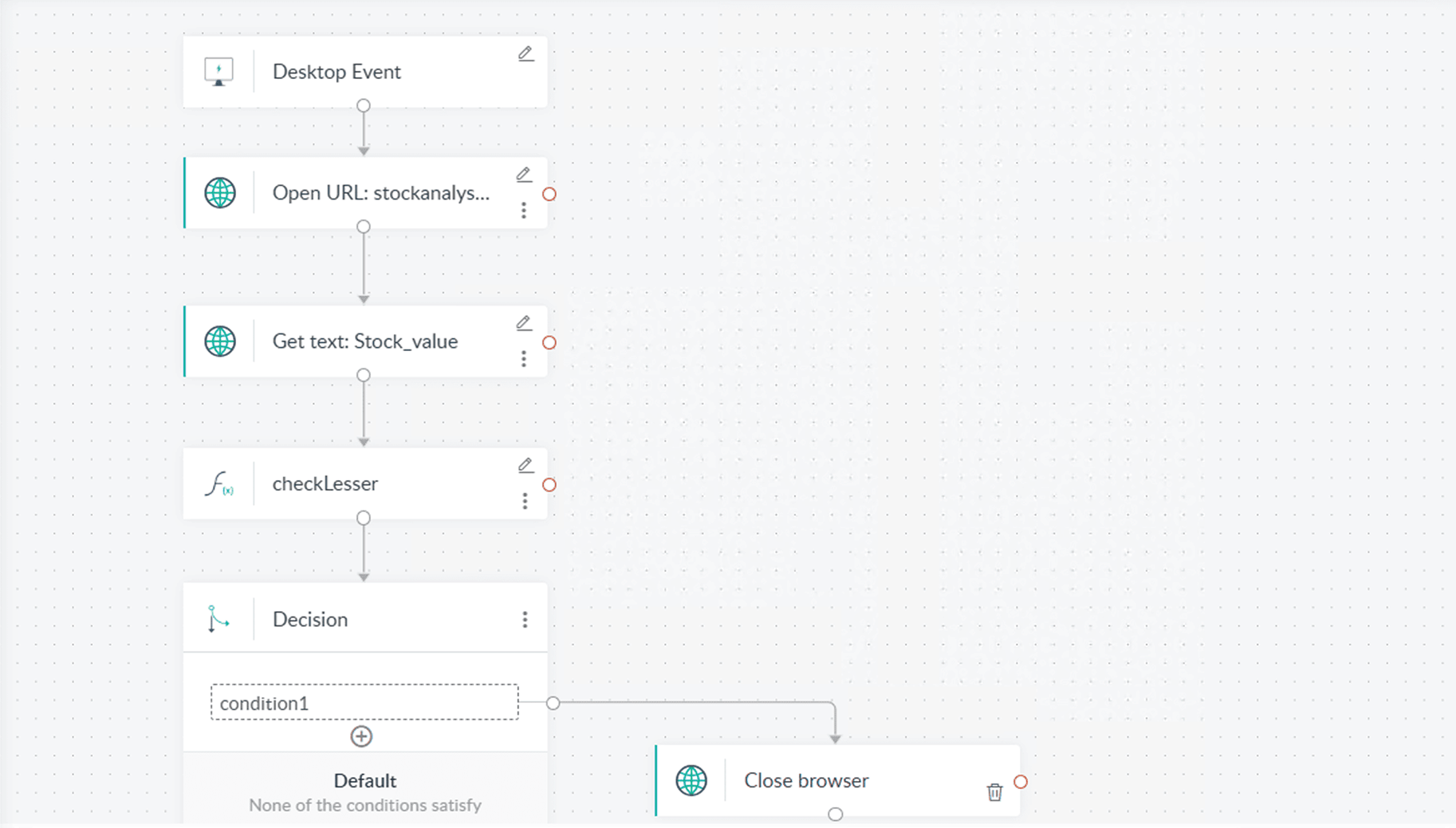Image resolution: width=1456 pixels, height=828 pixels.
Task: Click the condition1 output connector circle
Action: tap(553, 703)
